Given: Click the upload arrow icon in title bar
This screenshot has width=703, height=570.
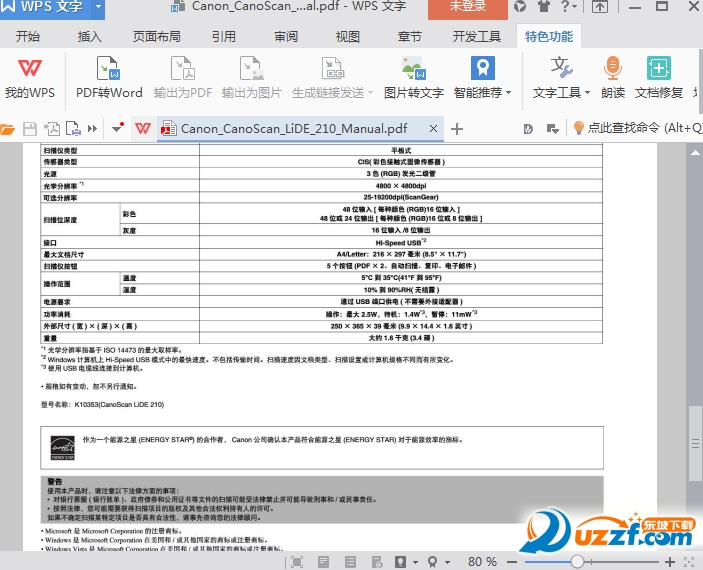Looking at the screenshot, I should click(600, 6).
